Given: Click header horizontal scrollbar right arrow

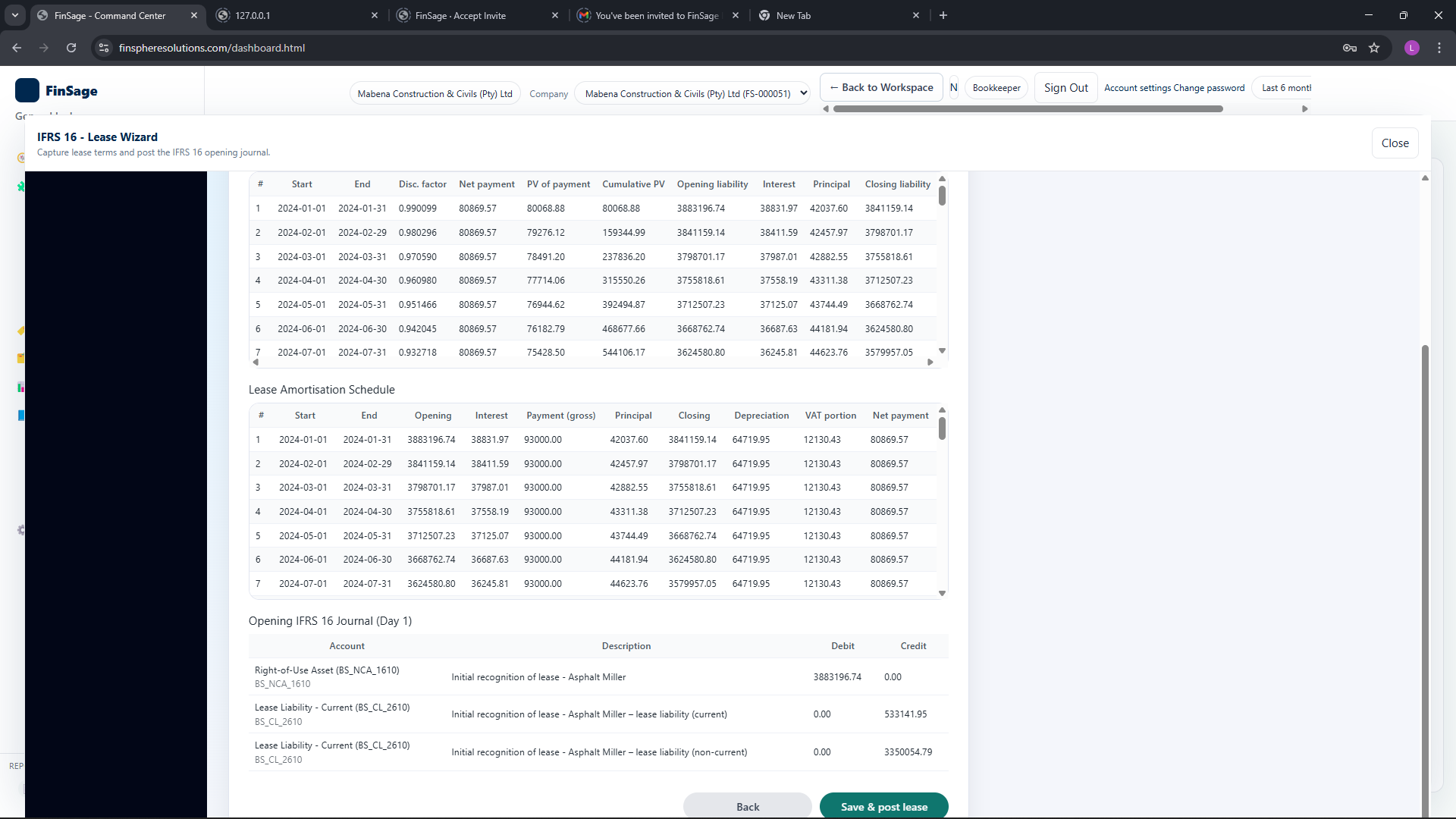Looking at the screenshot, I should point(1304,109).
